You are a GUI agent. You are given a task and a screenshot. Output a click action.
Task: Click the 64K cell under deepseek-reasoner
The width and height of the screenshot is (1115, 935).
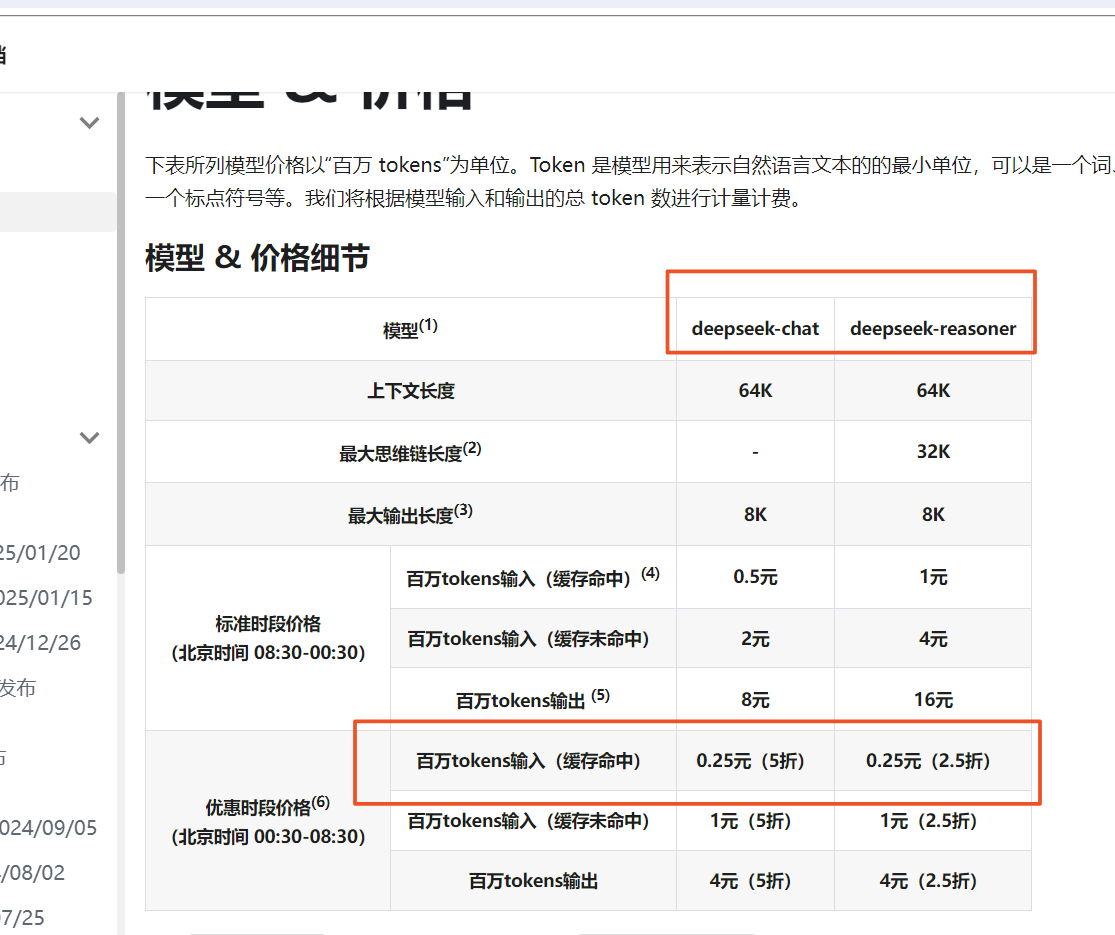pos(933,390)
